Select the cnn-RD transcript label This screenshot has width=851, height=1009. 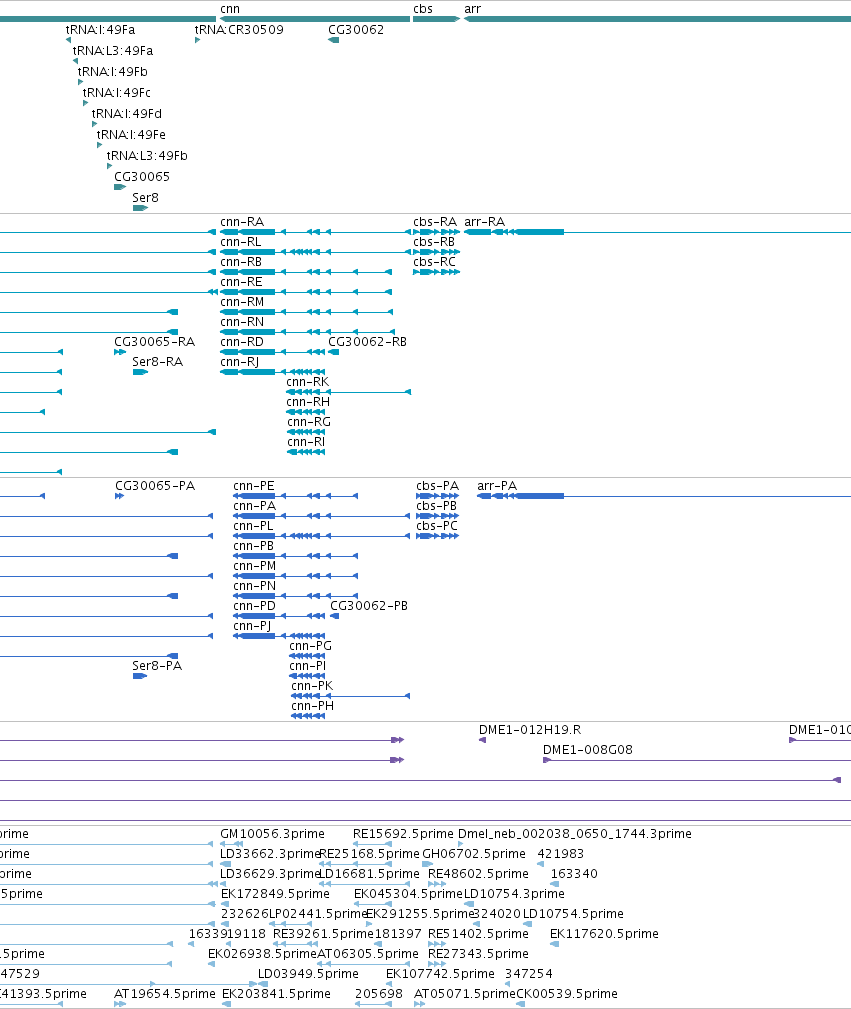242,342
